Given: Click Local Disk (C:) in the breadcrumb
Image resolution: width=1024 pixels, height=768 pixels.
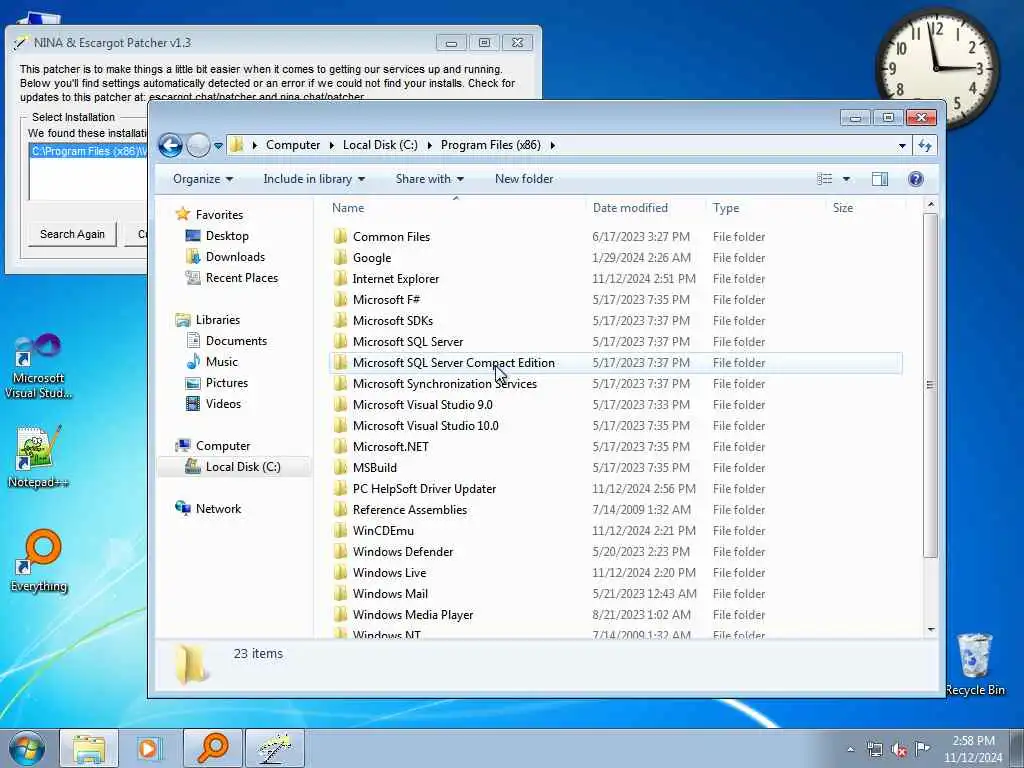Looking at the screenshot, I should 380,145.
